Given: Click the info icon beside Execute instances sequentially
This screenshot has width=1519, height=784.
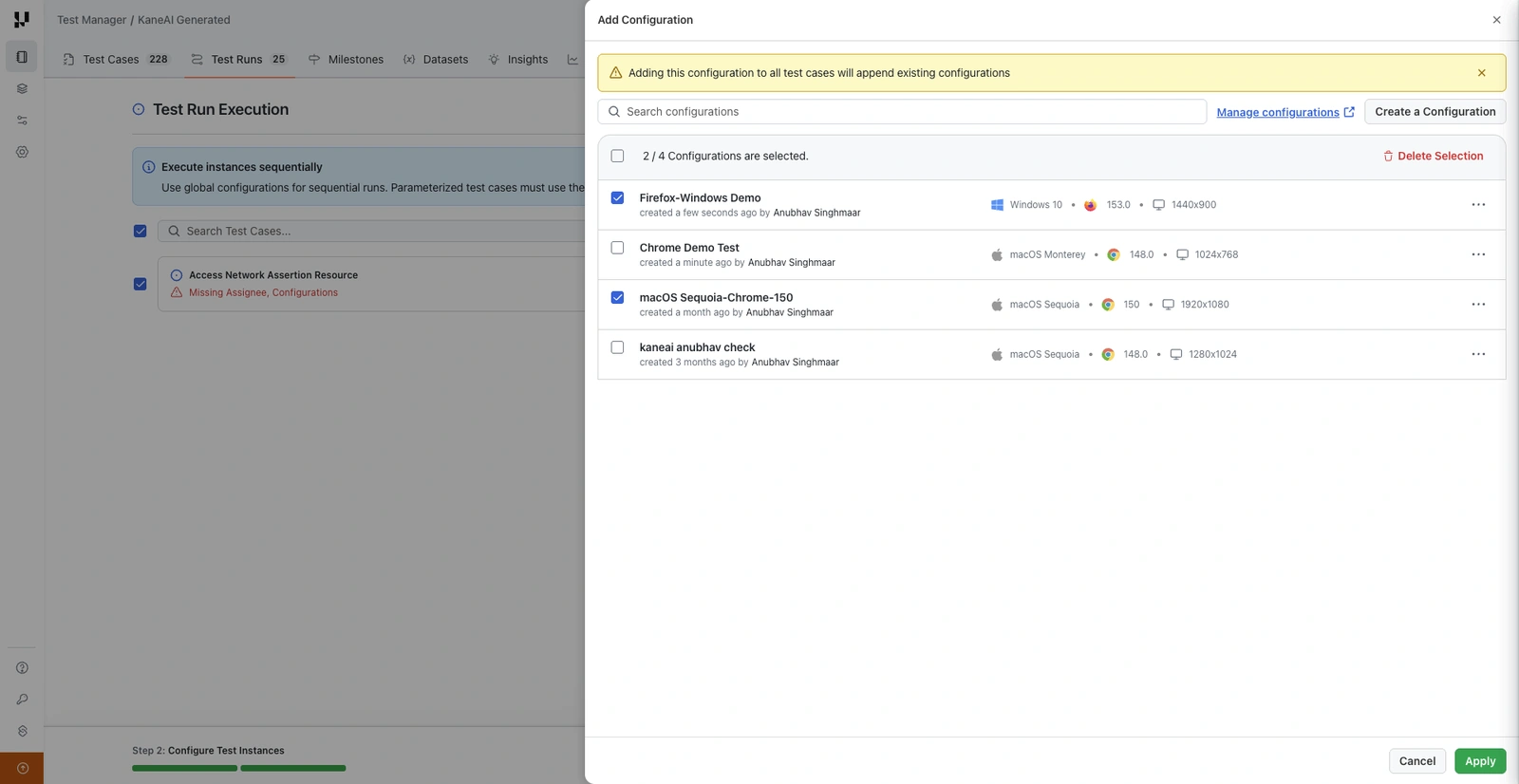Looking at the screenshot, I should (x=148, y=167).
